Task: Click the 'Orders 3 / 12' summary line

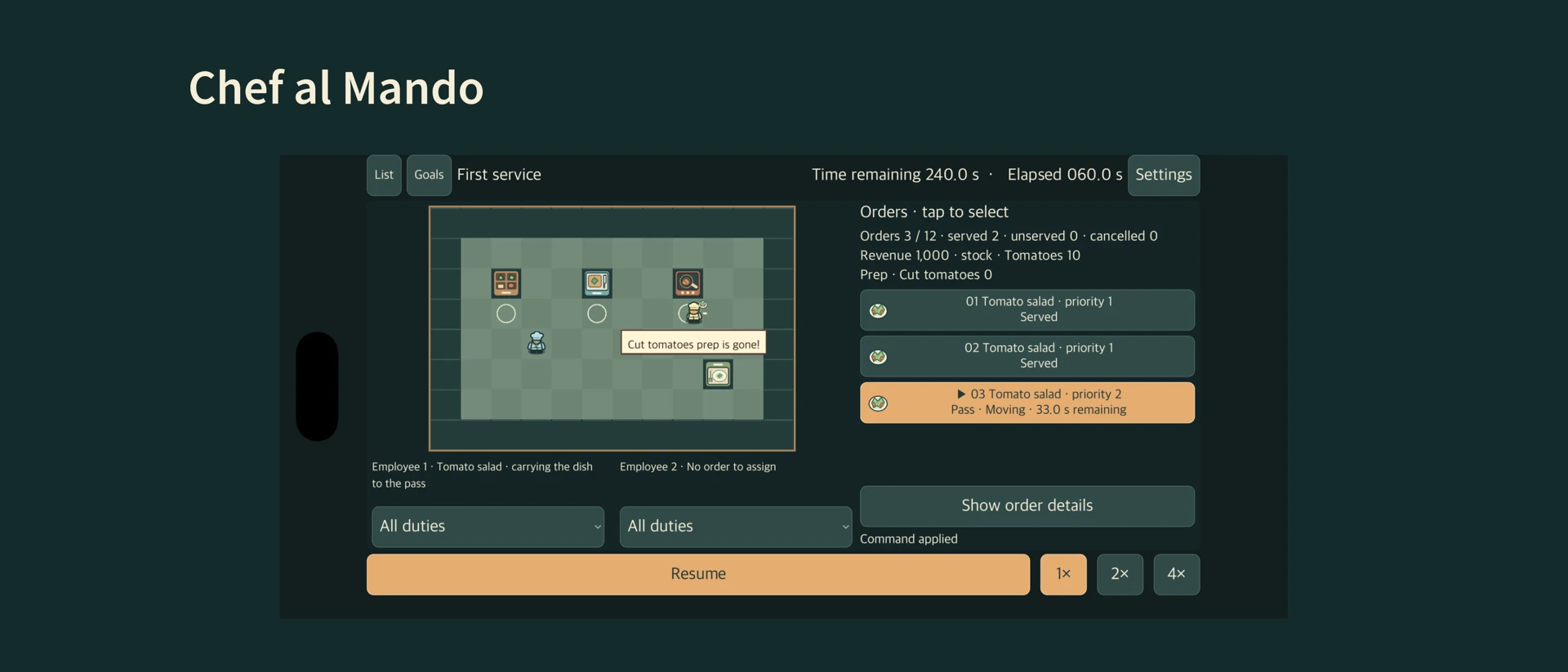Action: (x=1009, y=236)
